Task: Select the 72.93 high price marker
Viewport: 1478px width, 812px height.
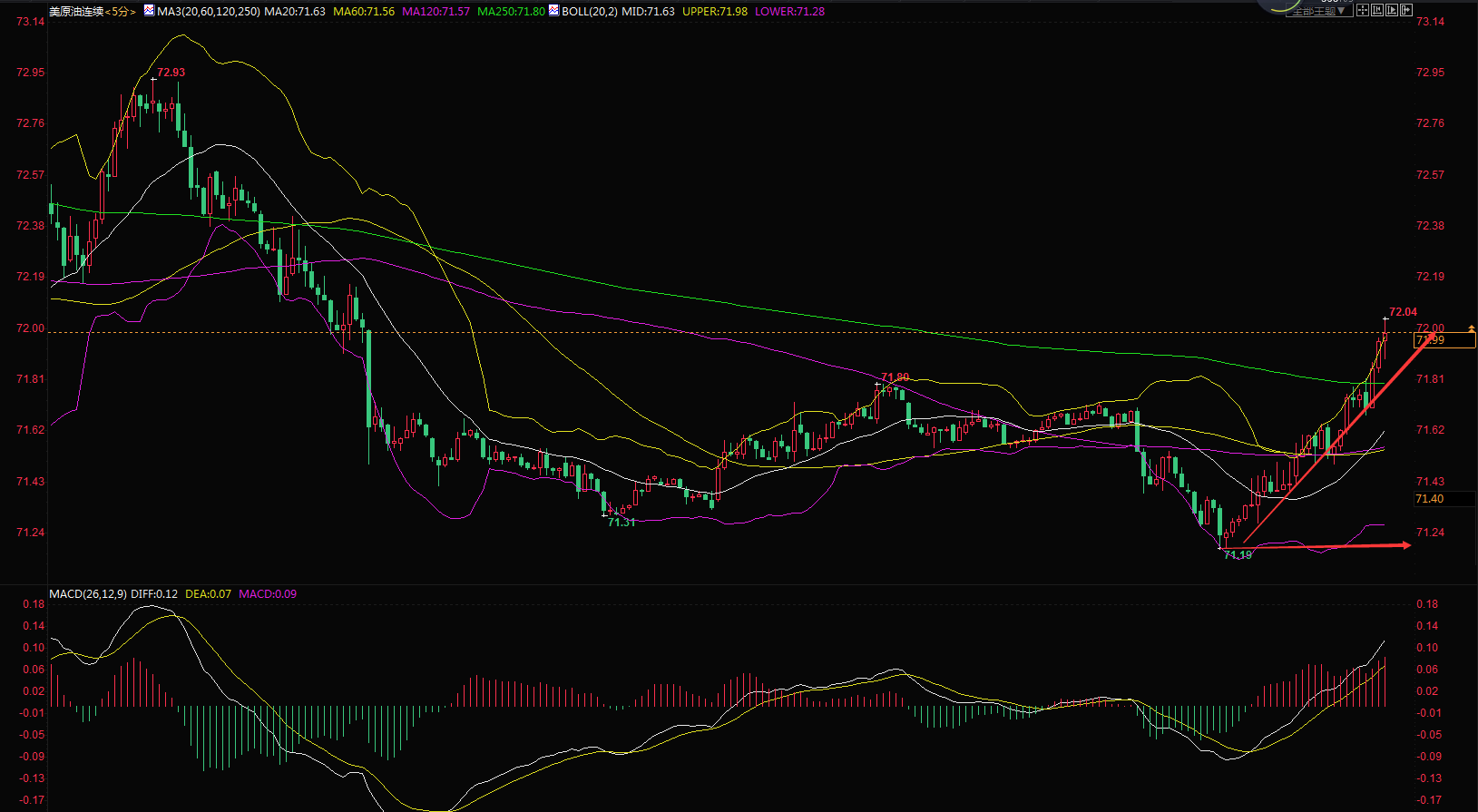Action: (x=171, y=73)
